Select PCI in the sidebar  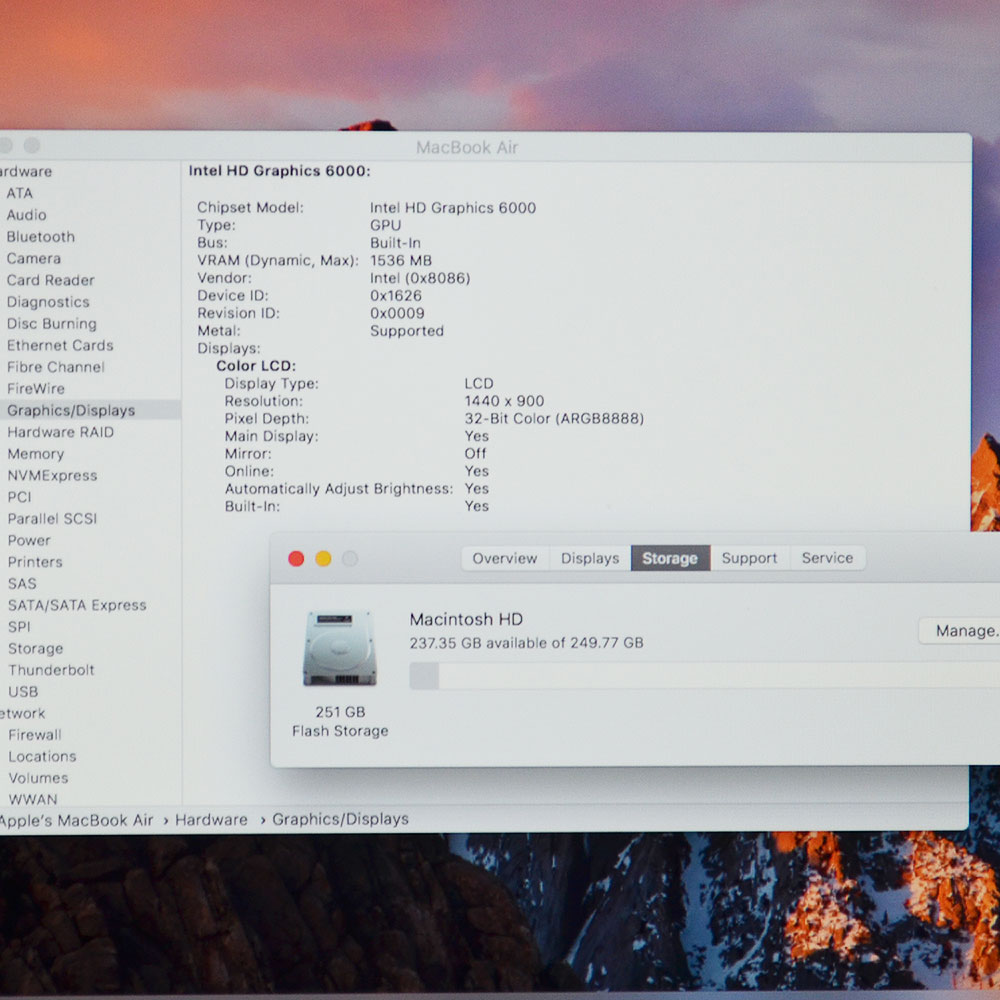click(19, 497)
